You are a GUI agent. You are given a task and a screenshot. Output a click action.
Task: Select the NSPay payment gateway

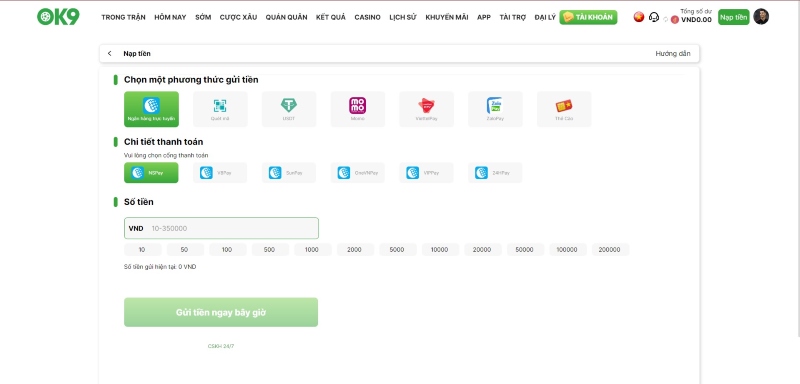[x=151, y=173]
